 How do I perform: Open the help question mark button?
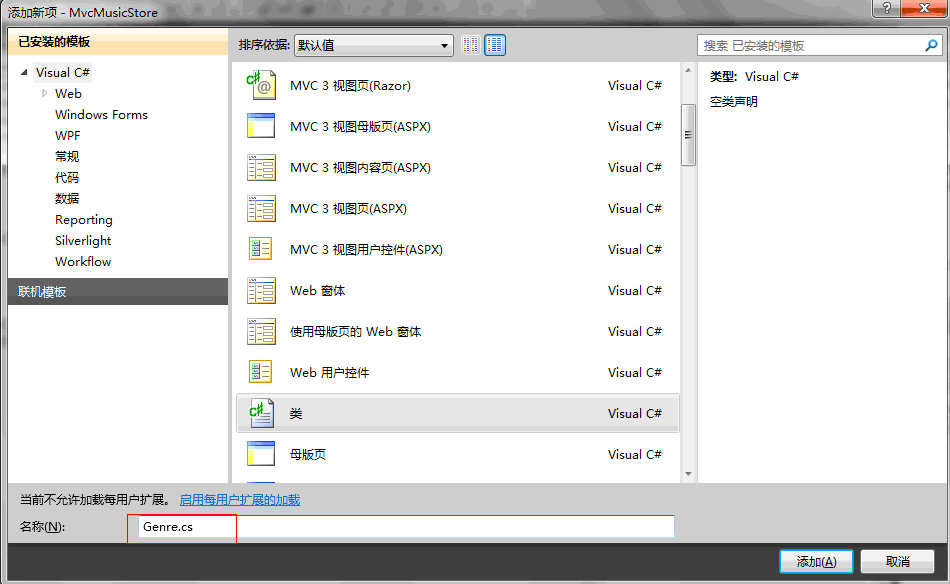(x=886, y=8)
